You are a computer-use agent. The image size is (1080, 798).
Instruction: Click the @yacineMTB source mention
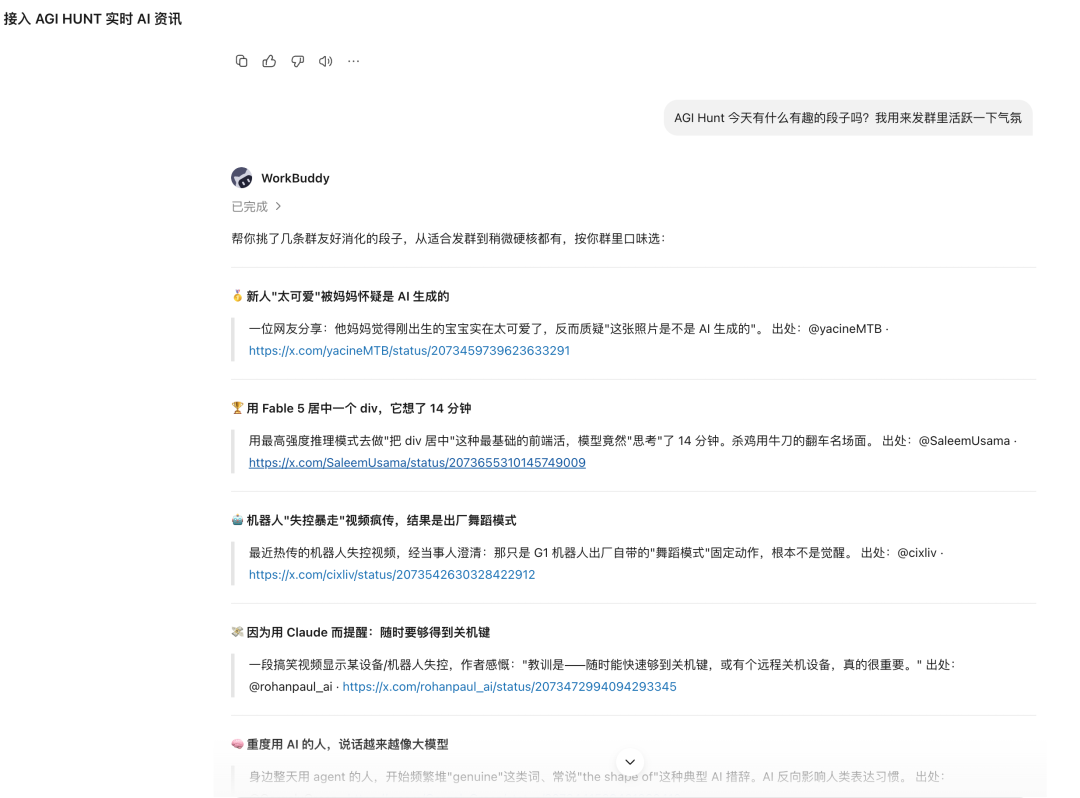pos(845,329)
